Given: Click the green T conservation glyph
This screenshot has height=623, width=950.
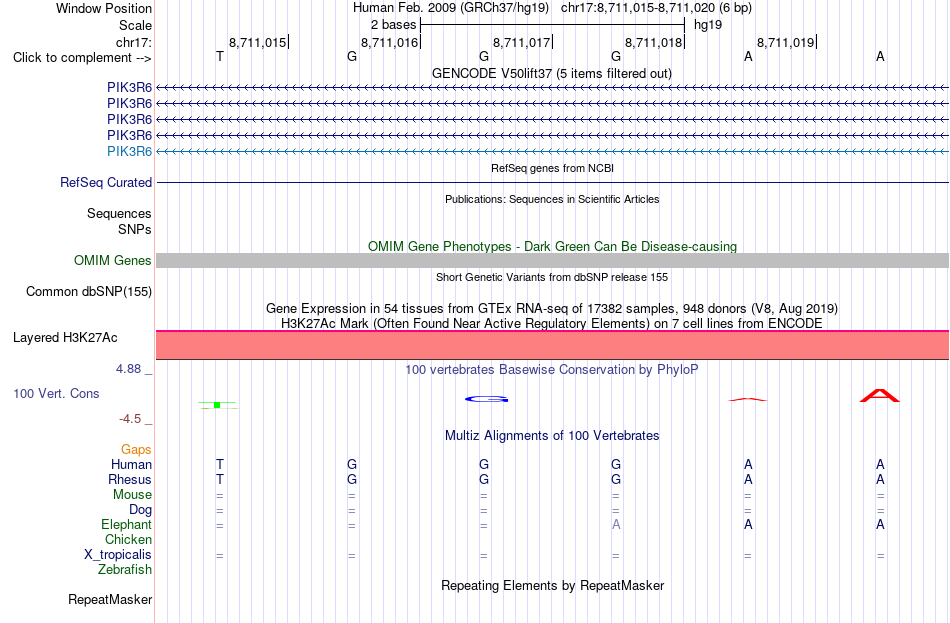Looking at the screenshot, I should [x=218, y=405].
